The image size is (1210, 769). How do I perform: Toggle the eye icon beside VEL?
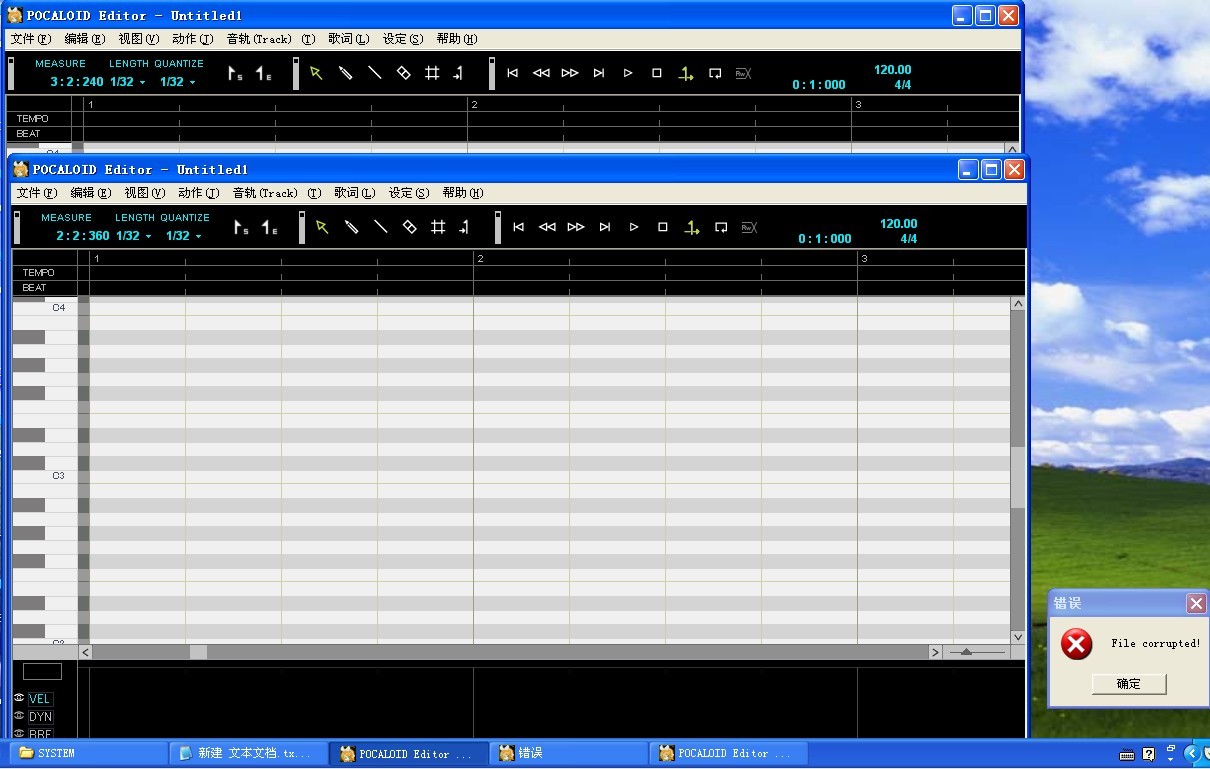pyautogui.click(x=19, y=698)
